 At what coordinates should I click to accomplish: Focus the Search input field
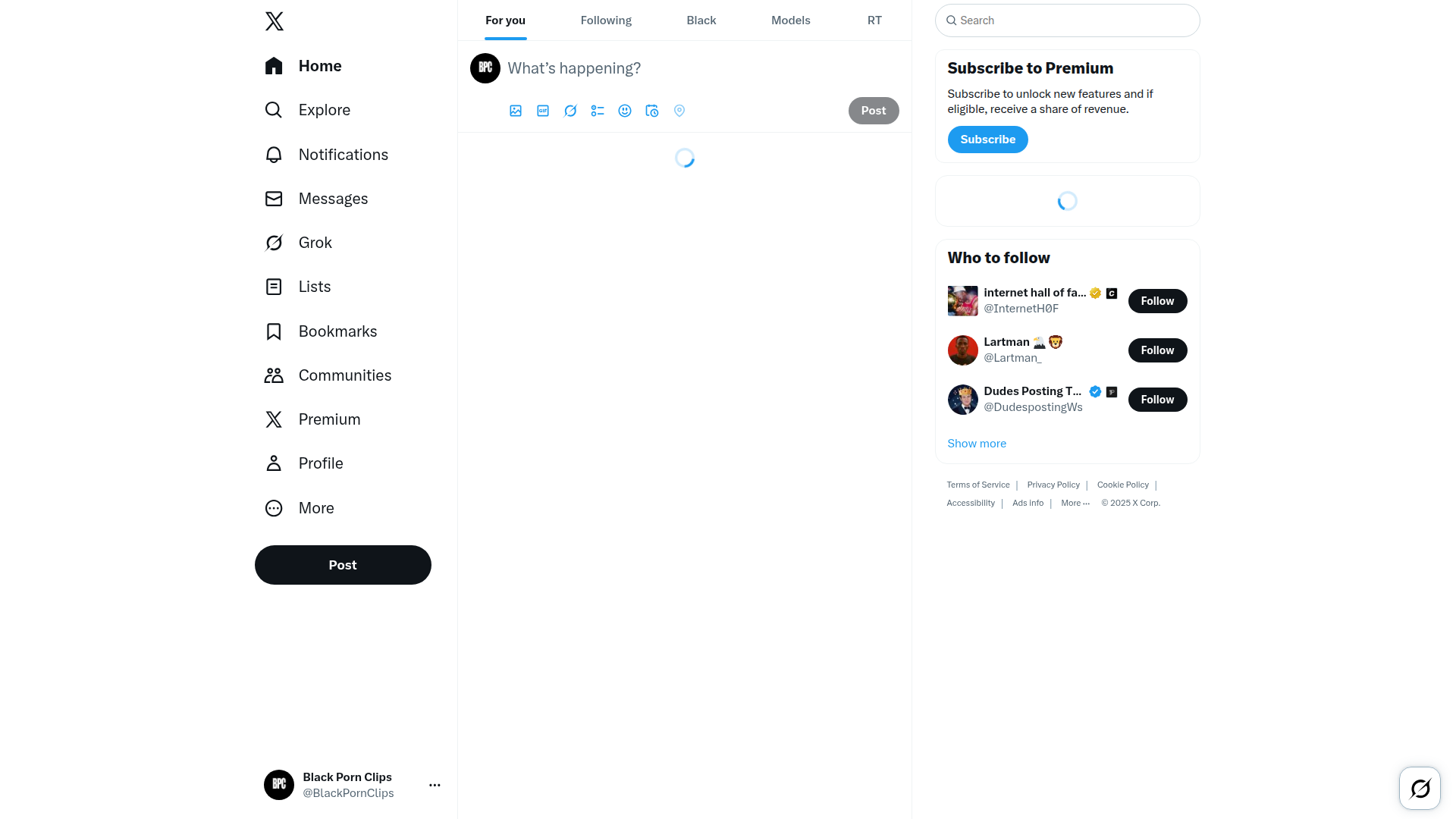coord(1068,20)
